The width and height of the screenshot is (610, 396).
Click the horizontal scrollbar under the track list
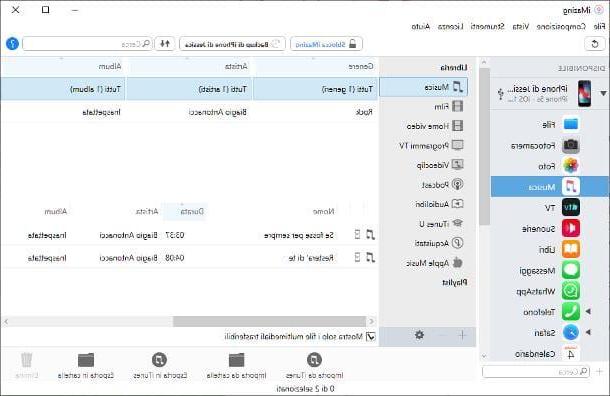(269, 321)
